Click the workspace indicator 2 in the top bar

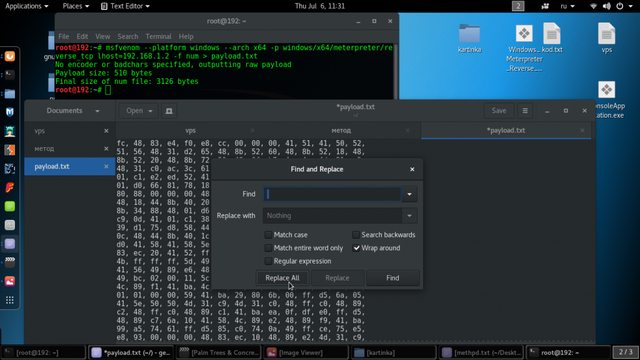pyautogui.click(x=518, y=6)
